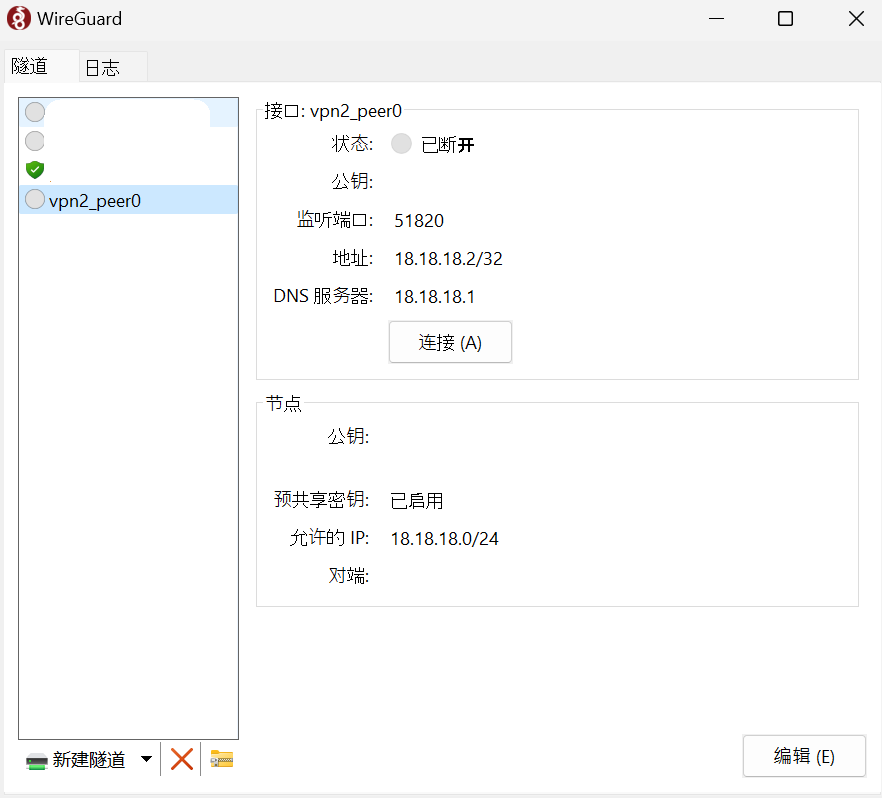Click 新建隧道 to add a tunnel

pyautogui.click(x=75, y=760)
